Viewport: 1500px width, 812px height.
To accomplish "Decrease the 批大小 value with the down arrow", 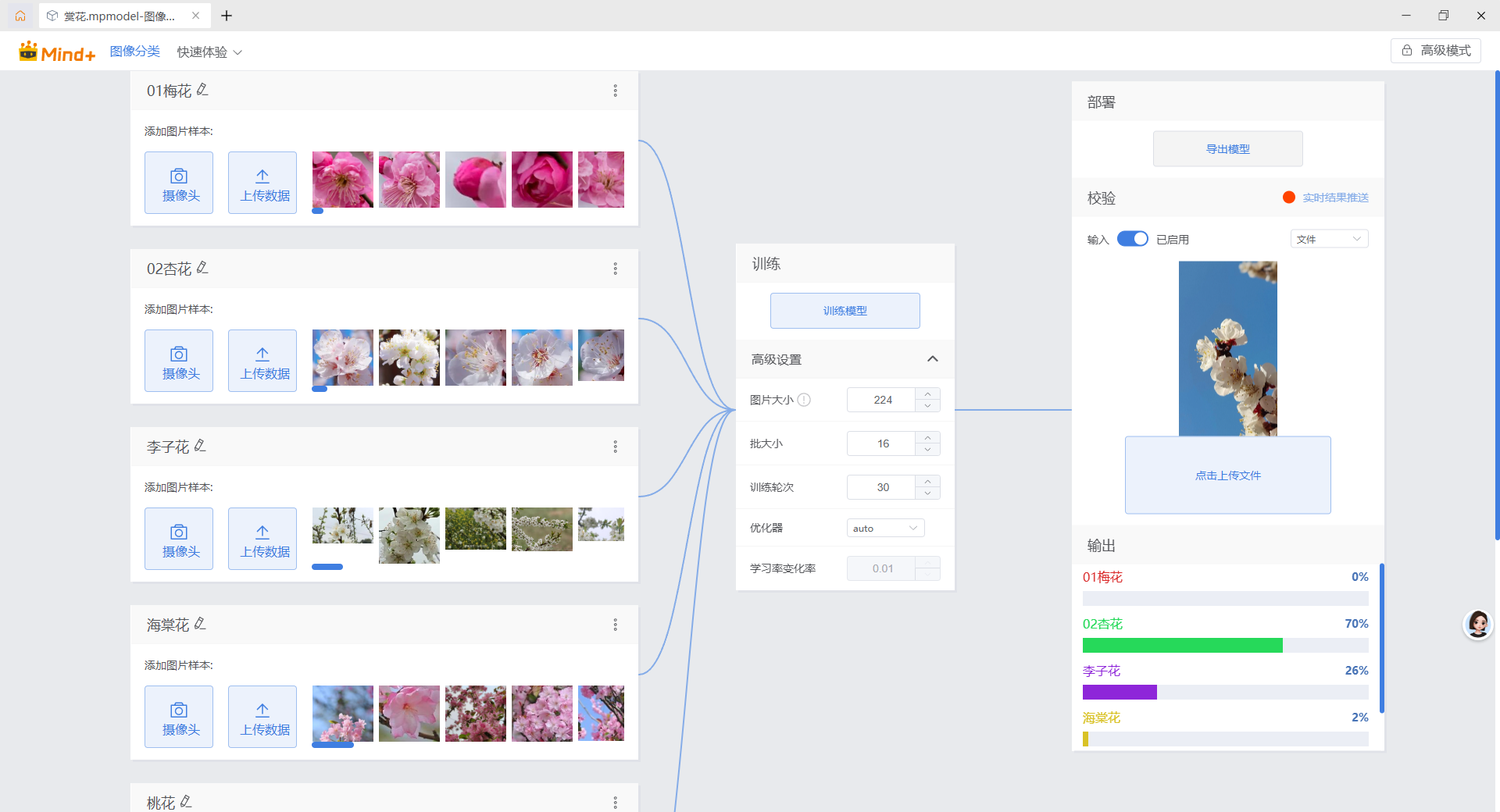I will coord(927,449).
